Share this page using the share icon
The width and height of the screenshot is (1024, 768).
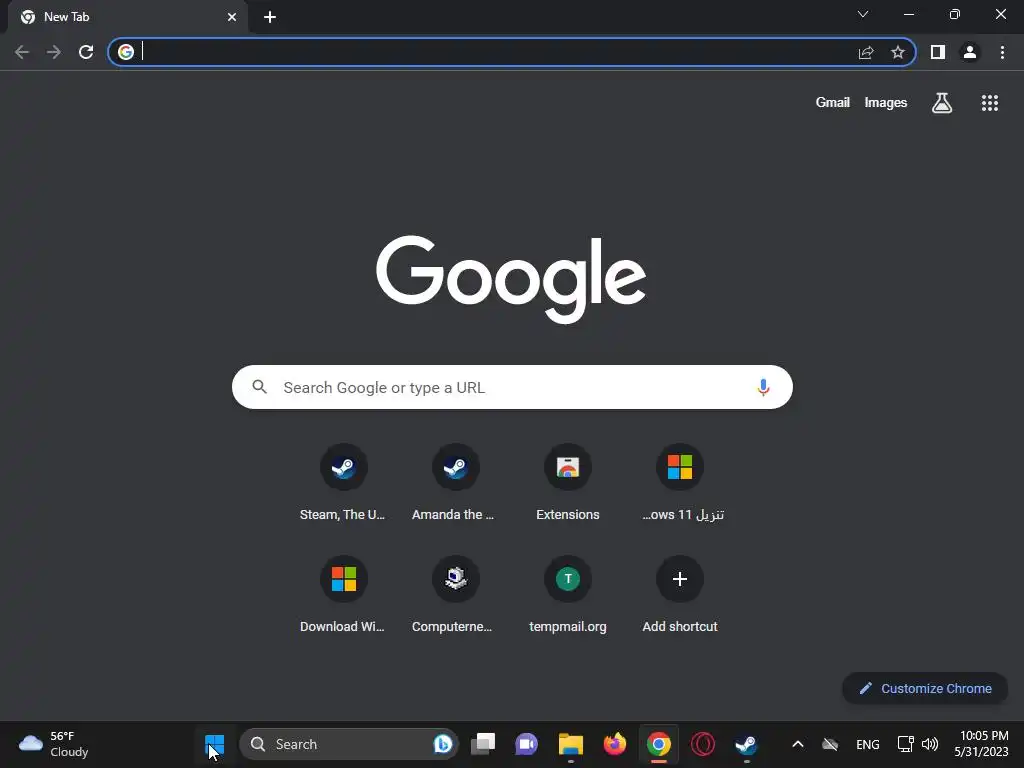[x=866, y=52]
